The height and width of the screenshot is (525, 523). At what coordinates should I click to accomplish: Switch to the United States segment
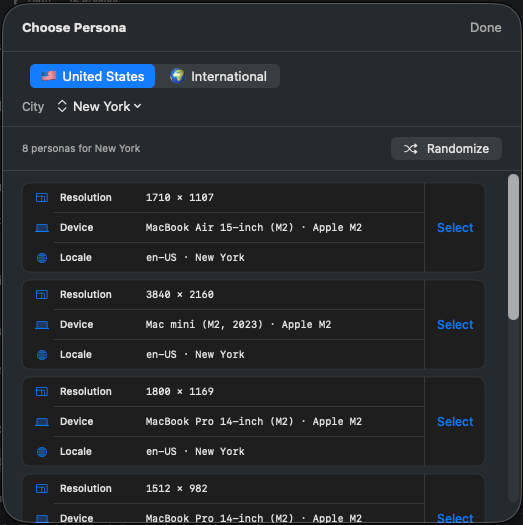pyautogui.click(x=92, y=76)
